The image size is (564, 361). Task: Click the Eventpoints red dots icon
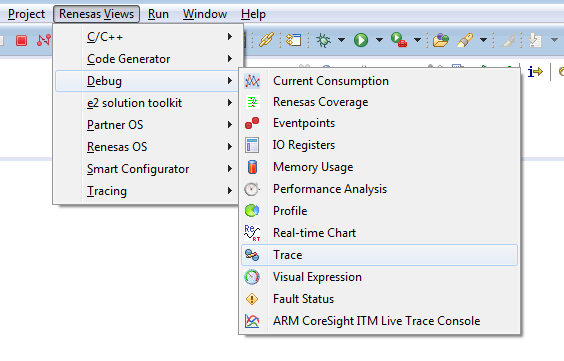click(252, 123)
